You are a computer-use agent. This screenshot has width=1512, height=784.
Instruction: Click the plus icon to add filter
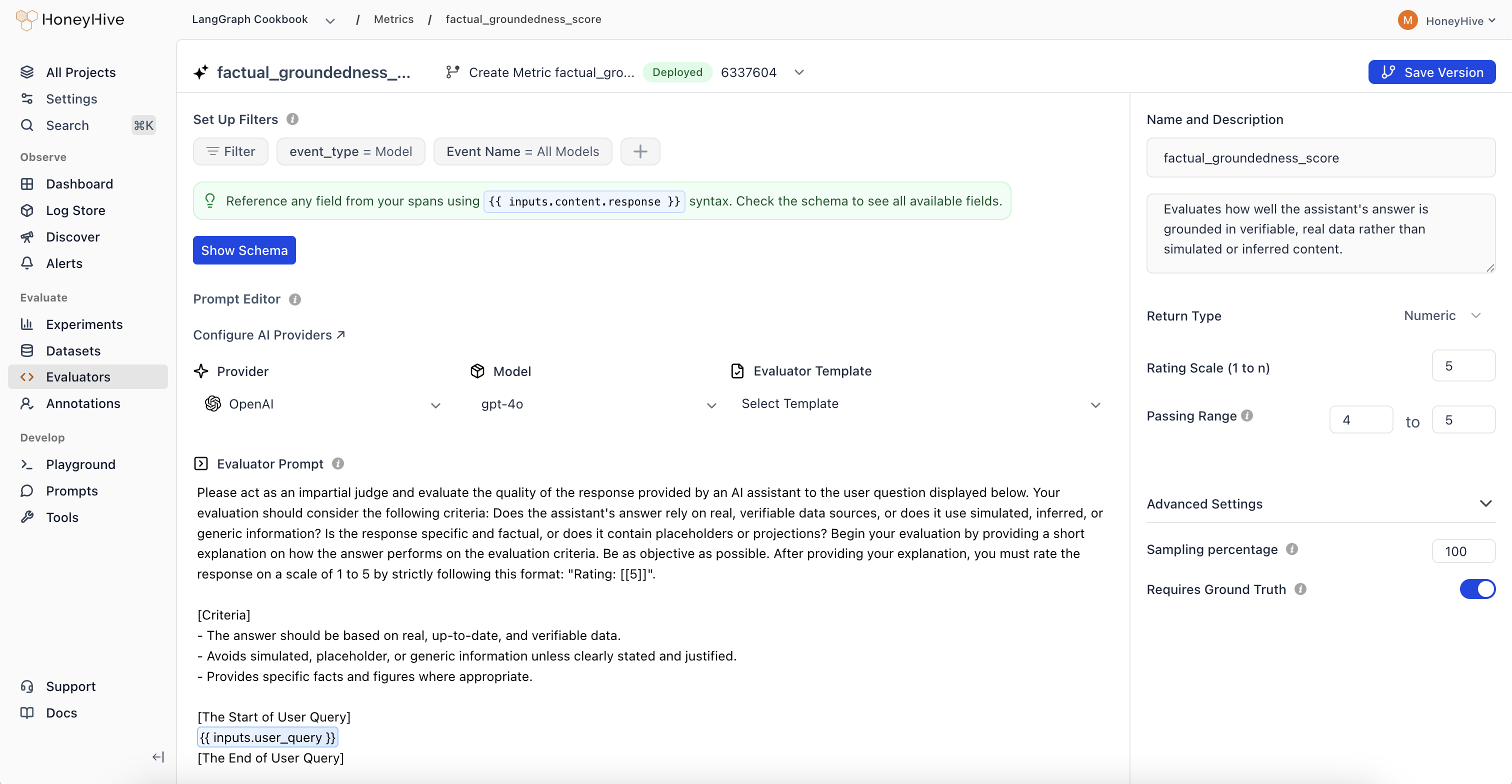coord(640,151)
